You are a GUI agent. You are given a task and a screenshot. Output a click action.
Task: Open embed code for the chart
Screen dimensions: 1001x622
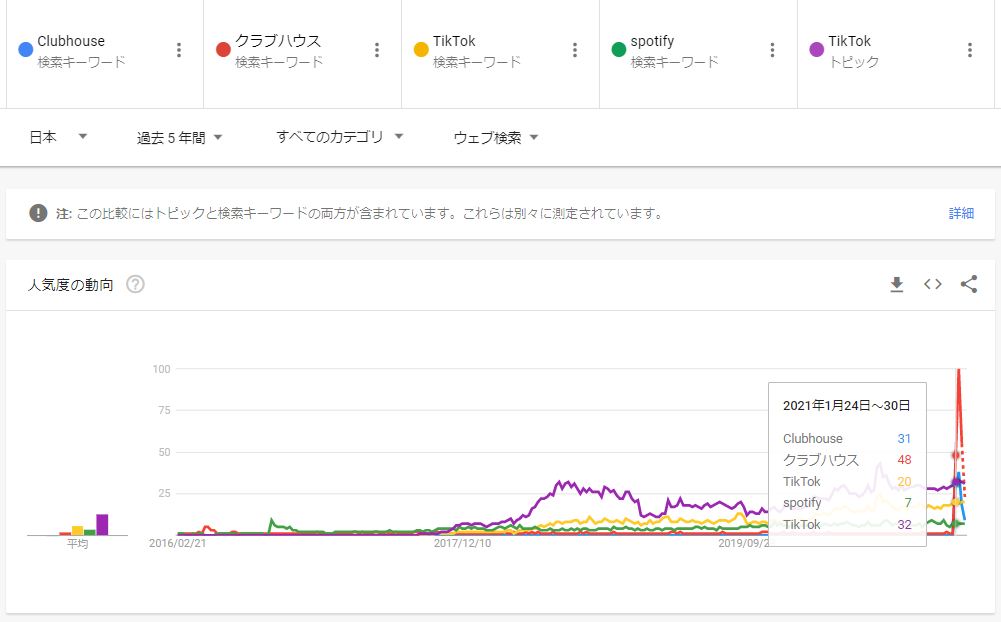point(933,284)
